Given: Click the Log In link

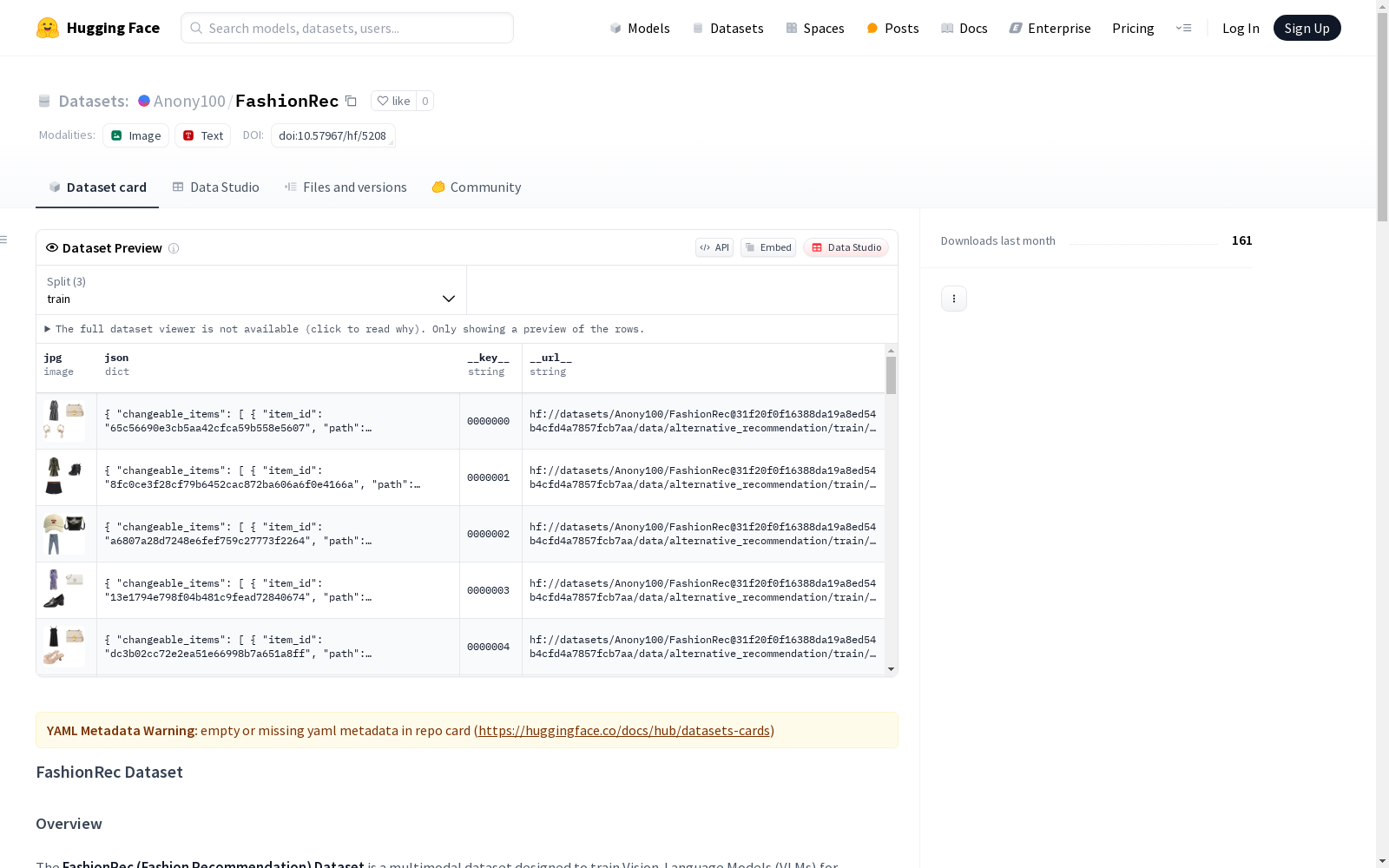Looking at the screenshot, I should (x=1241, y=28).
